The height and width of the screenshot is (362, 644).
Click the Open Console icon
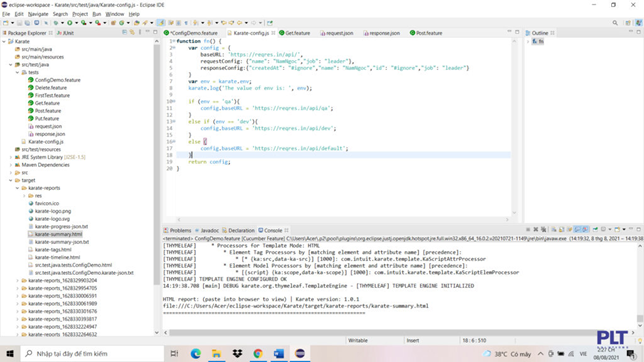(617, 229)
